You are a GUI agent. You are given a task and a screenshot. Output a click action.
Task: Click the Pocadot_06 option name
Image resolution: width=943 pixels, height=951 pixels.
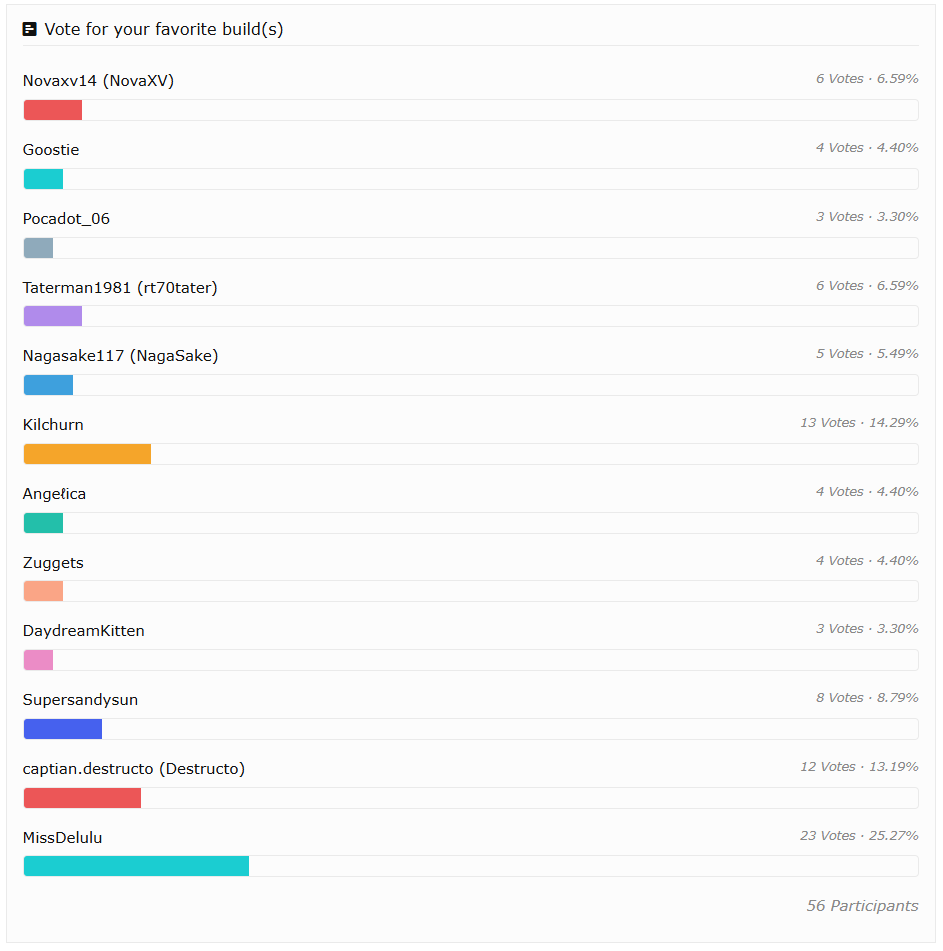(66, 219)
